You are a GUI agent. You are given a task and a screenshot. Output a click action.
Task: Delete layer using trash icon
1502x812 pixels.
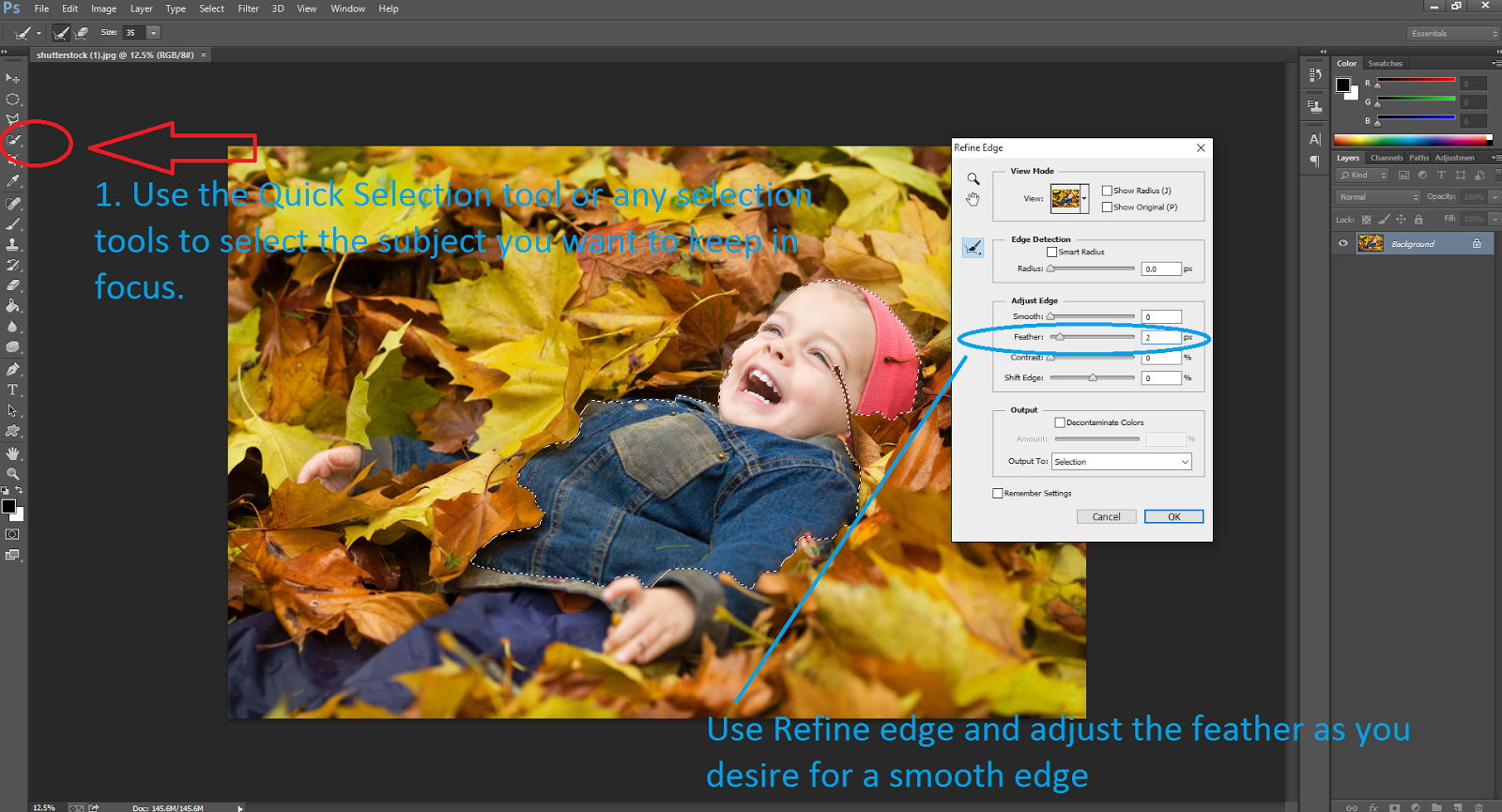[1479, 806]
